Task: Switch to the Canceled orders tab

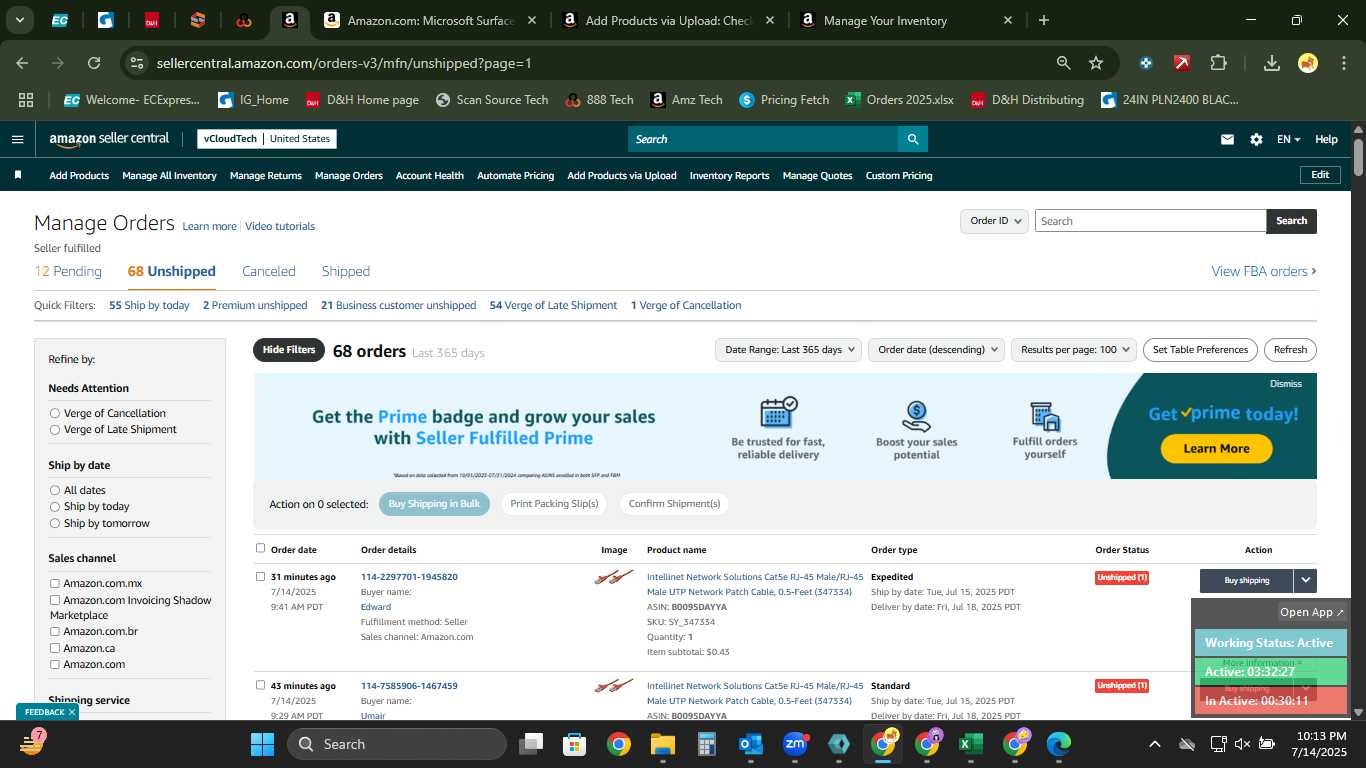Action: pos(269,271)
